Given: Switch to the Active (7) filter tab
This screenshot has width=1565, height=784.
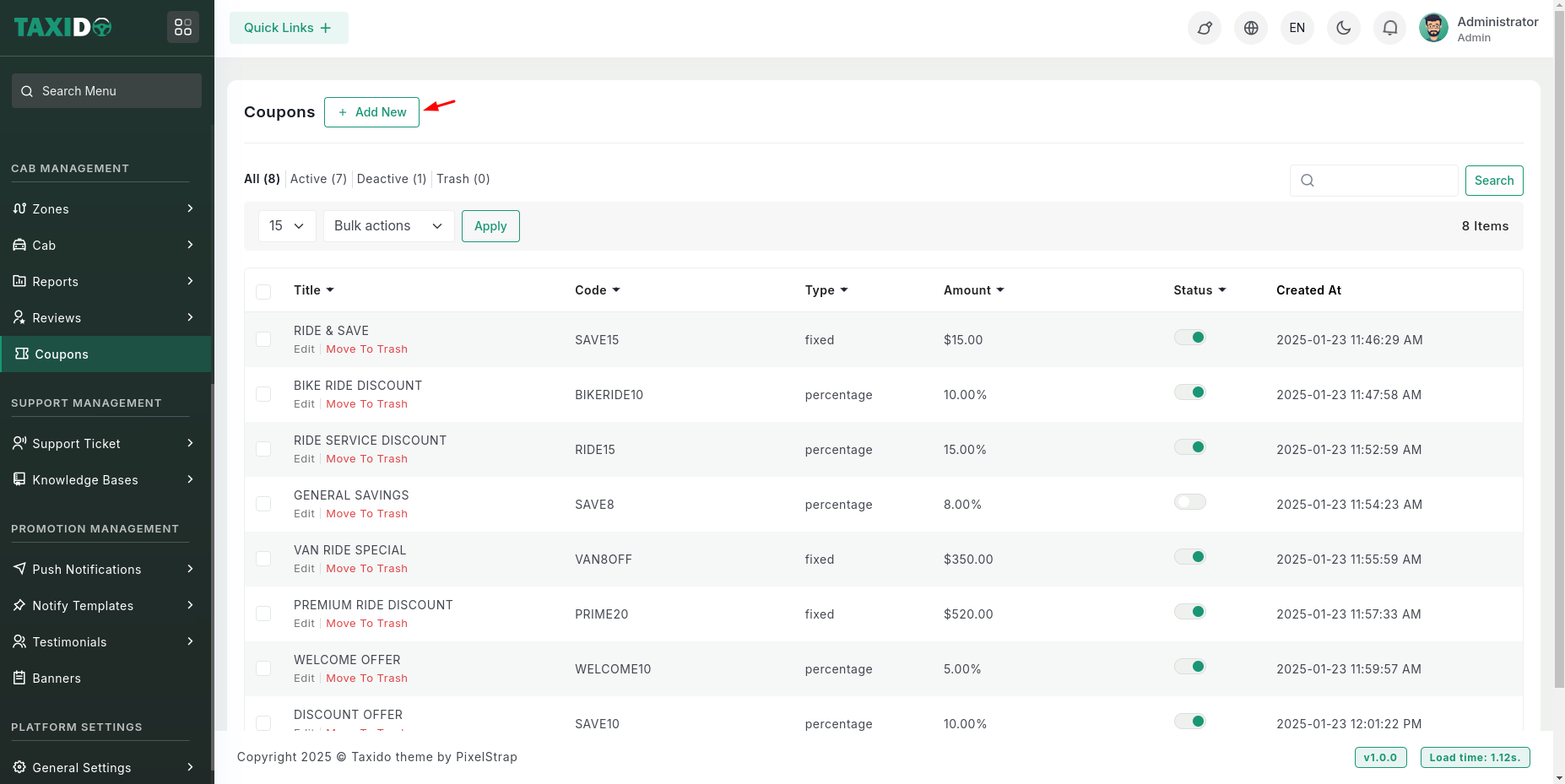Looking at the screenshot, I should tap(318, 179).
